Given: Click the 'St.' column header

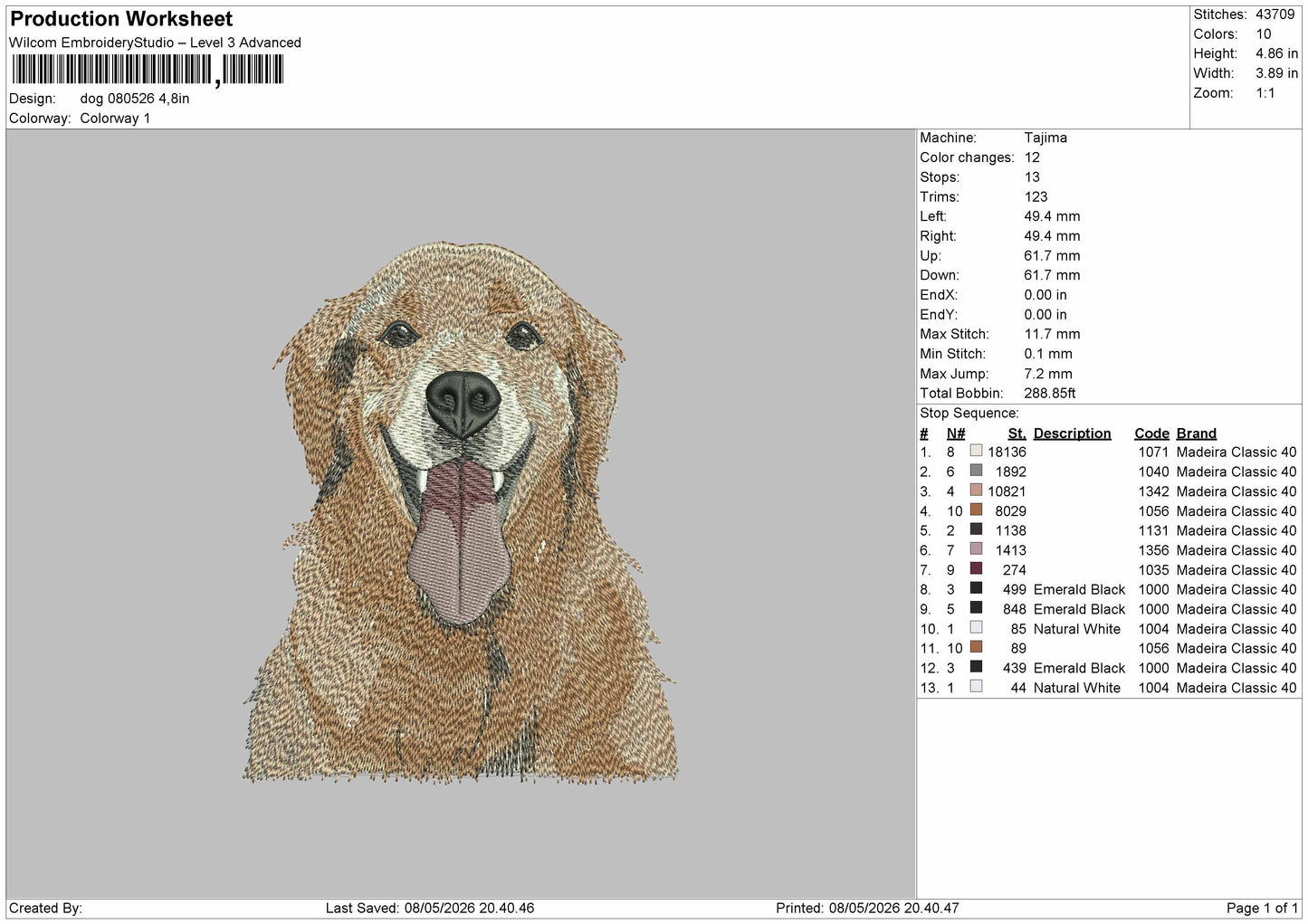Looking at the screenshot, I should point(1017,433).
